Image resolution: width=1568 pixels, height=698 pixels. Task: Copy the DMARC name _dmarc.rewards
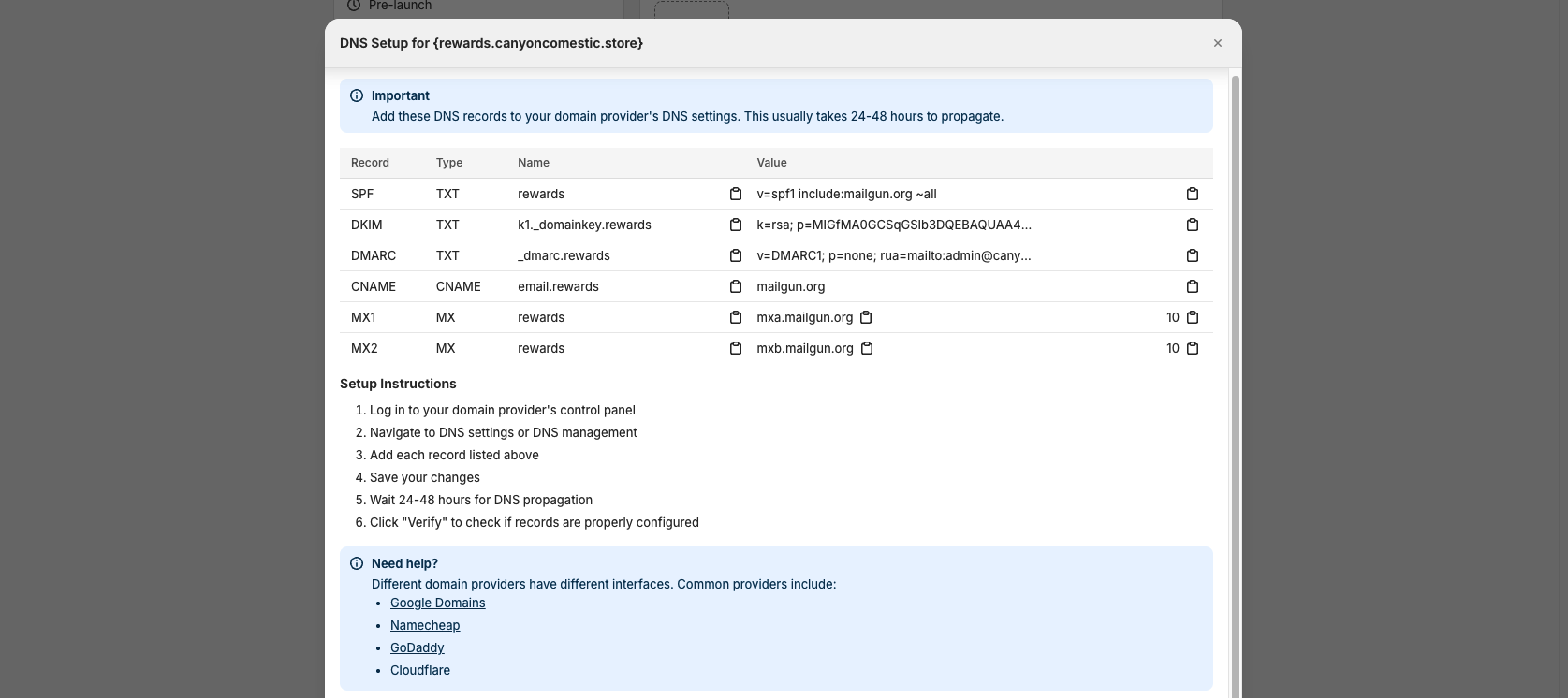[x=735, y=255]
